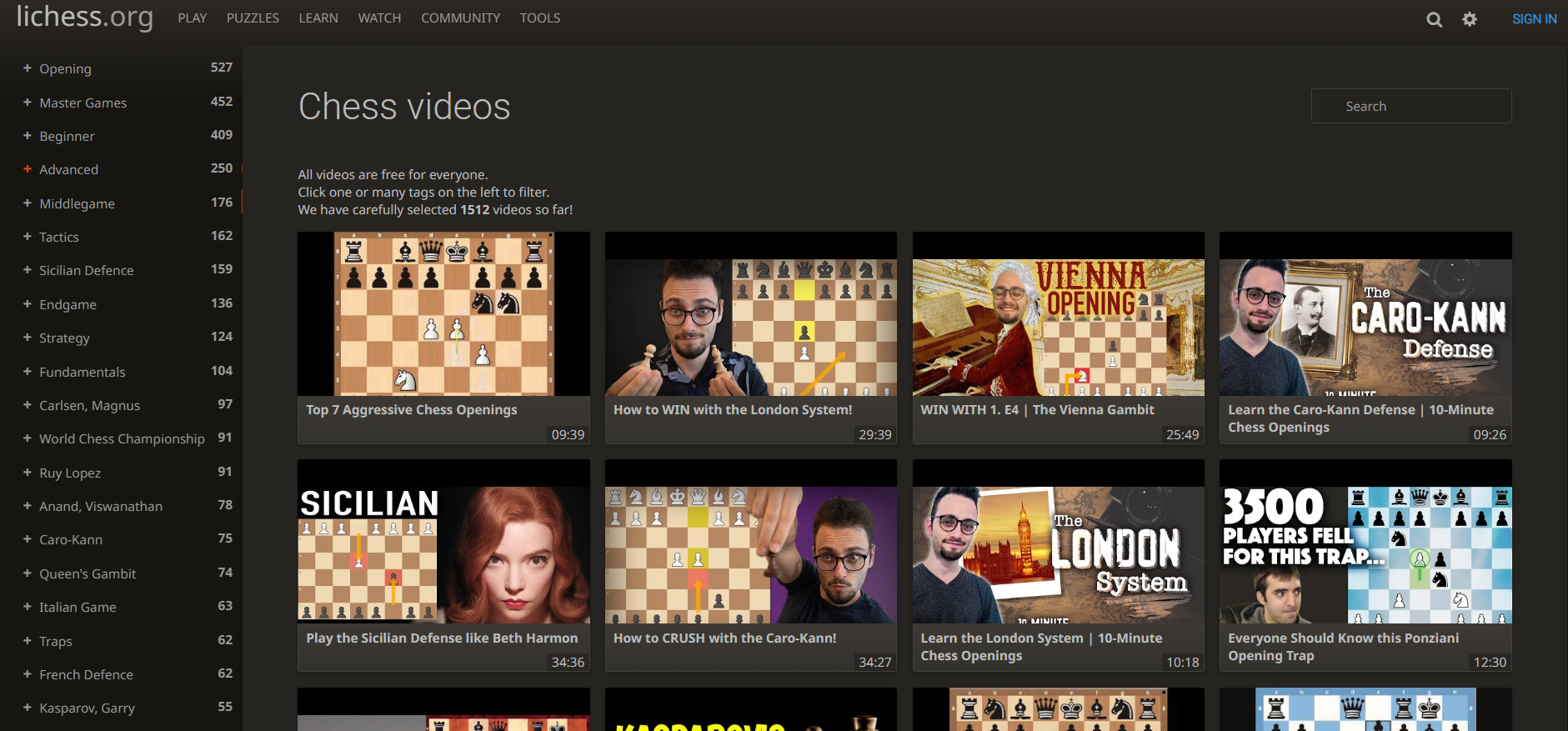1568x731 pixels.
Task: Click the 452 count beside Master Games
Action: pyautogui.click(x=222, y=101)
